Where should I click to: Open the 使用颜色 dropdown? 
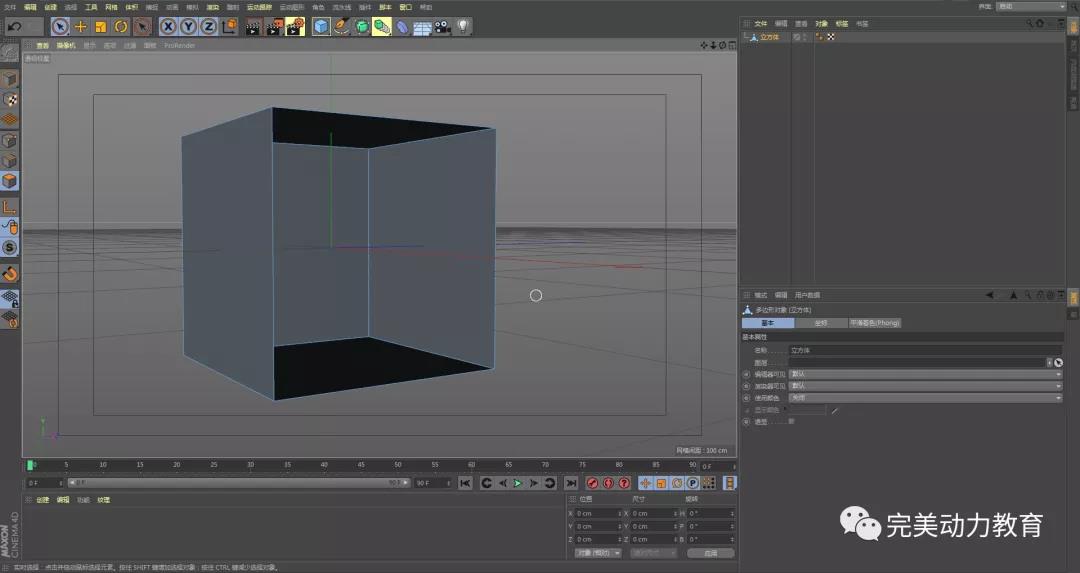925,397
